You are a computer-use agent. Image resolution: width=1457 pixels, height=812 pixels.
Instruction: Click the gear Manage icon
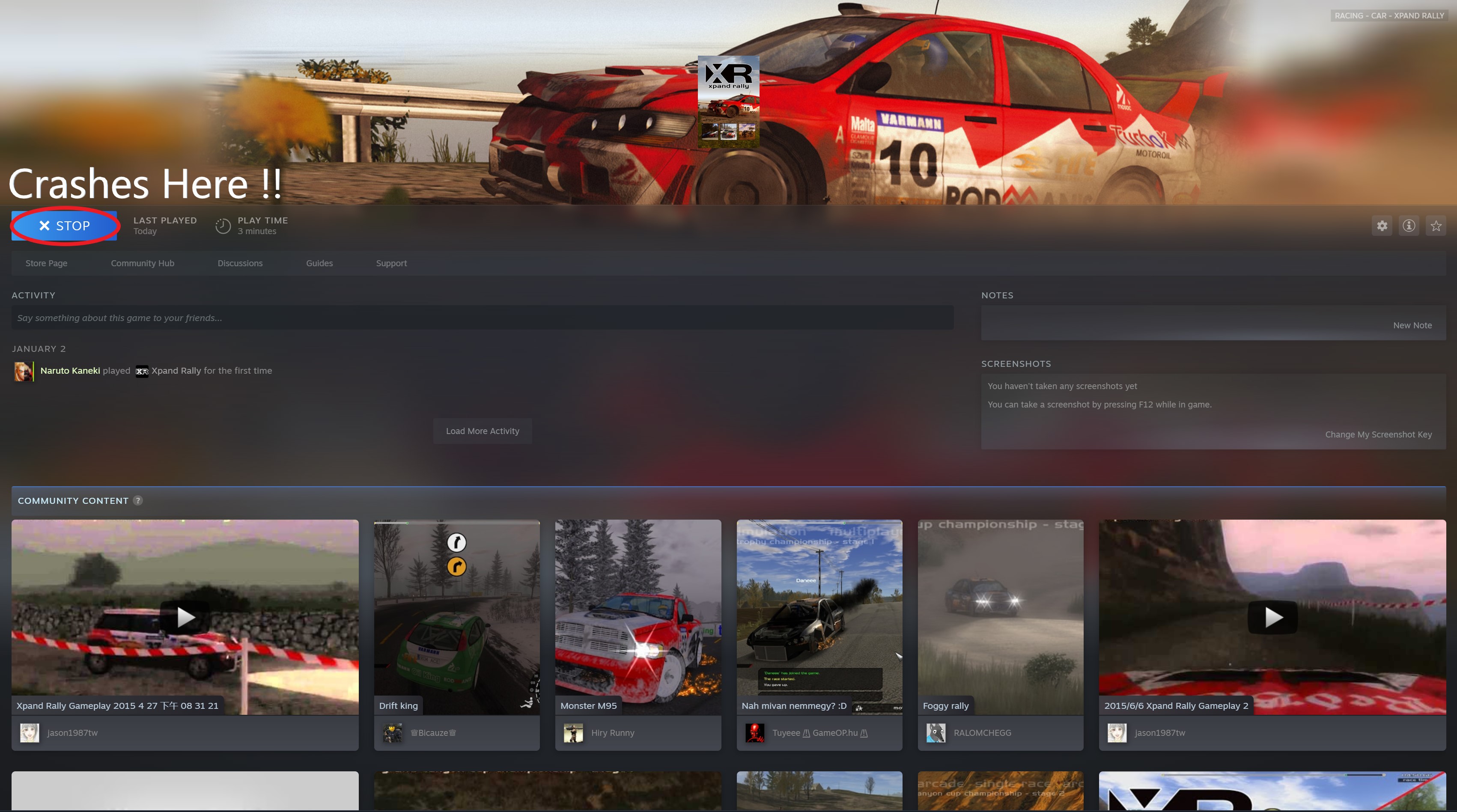point(1382,226)
